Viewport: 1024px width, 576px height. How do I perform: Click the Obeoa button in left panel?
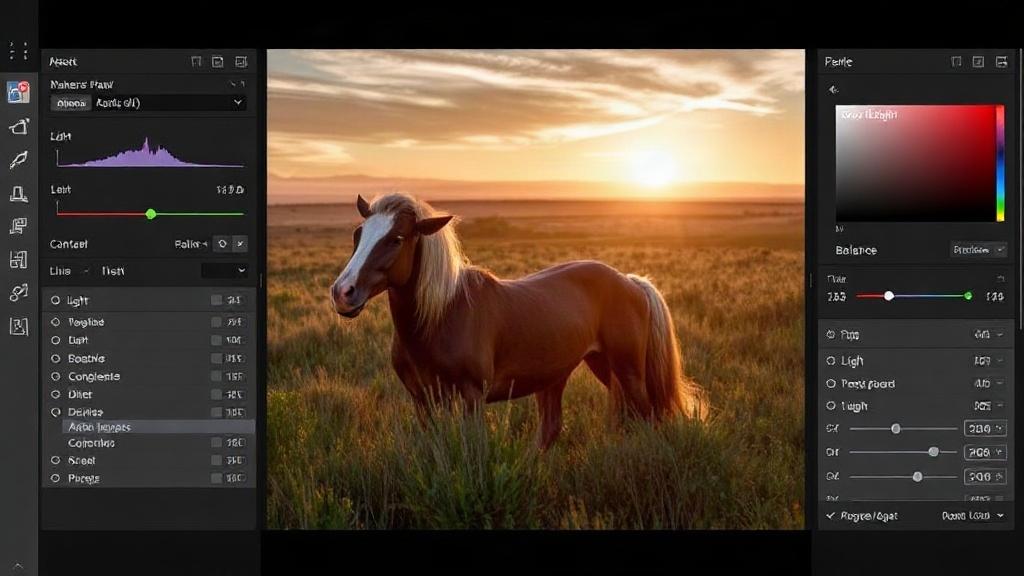point(71,103)
